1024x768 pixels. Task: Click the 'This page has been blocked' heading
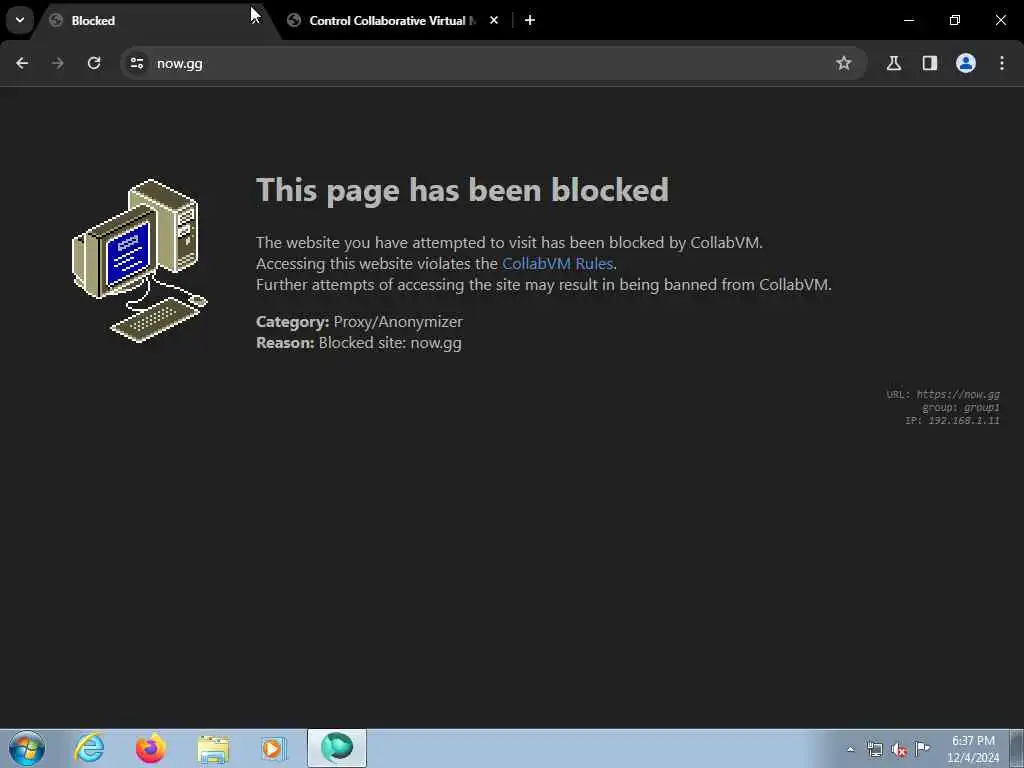click(462, 191)
